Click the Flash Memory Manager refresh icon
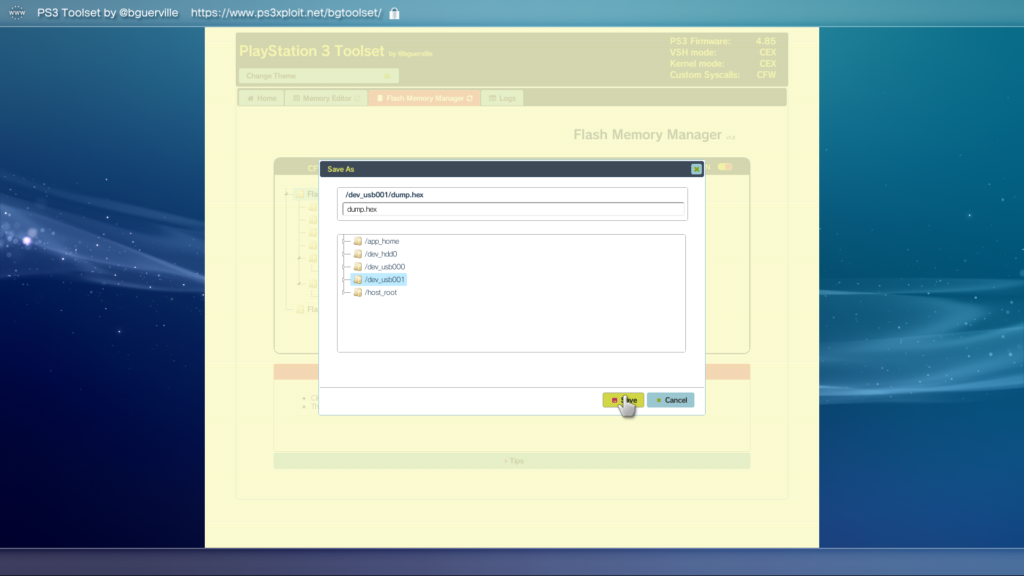1024x576 pixels. 470,99
